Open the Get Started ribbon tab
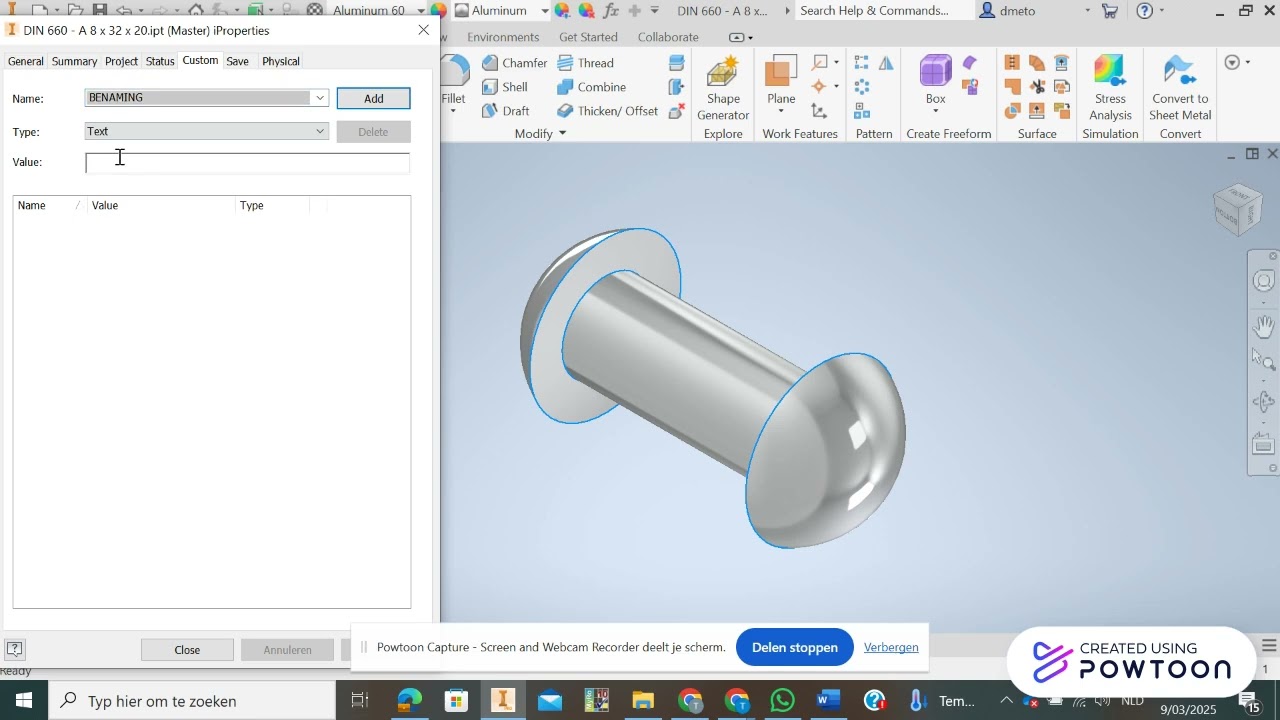The image size is (1280, 720). point(588,37)
